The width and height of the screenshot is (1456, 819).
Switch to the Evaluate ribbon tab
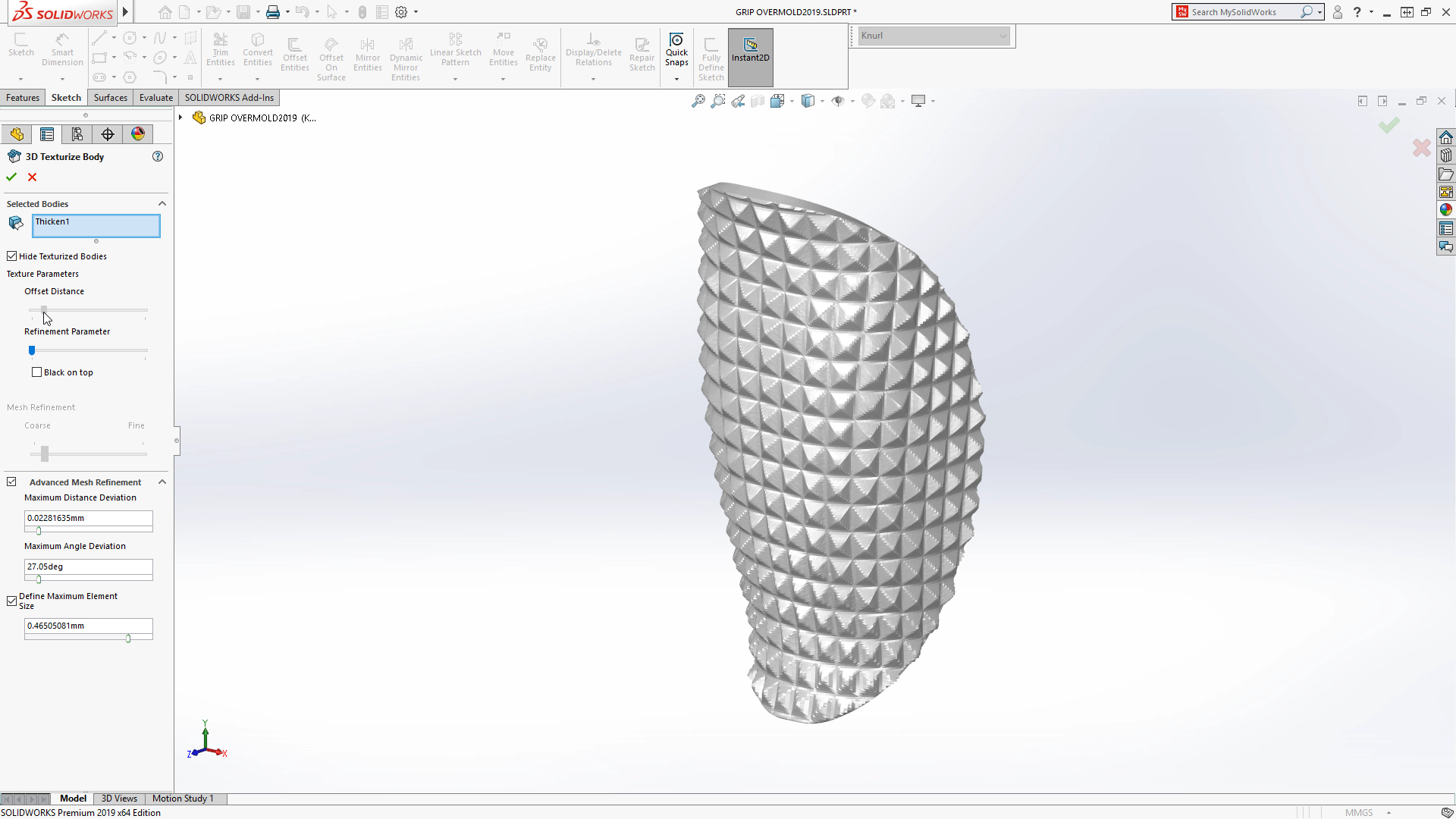(155, 97)
